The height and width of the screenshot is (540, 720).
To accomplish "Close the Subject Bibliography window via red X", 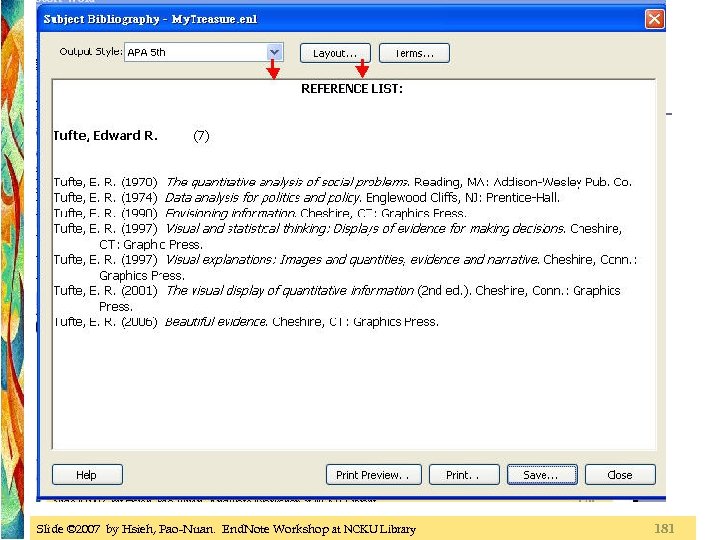I will 654,19.
